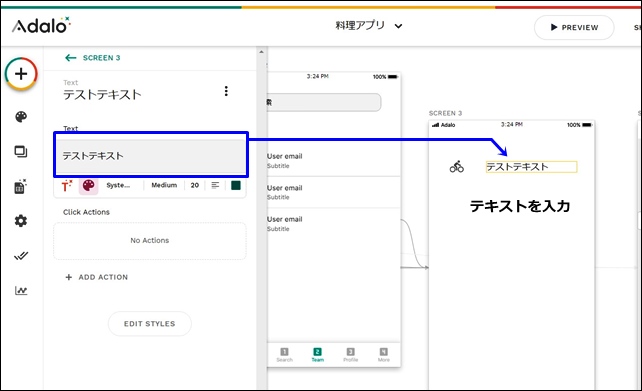This screenshot has height=391, width=642.
Task: Select the Team tab in the canvas tab bar
Action: click(x=317, y=355)
